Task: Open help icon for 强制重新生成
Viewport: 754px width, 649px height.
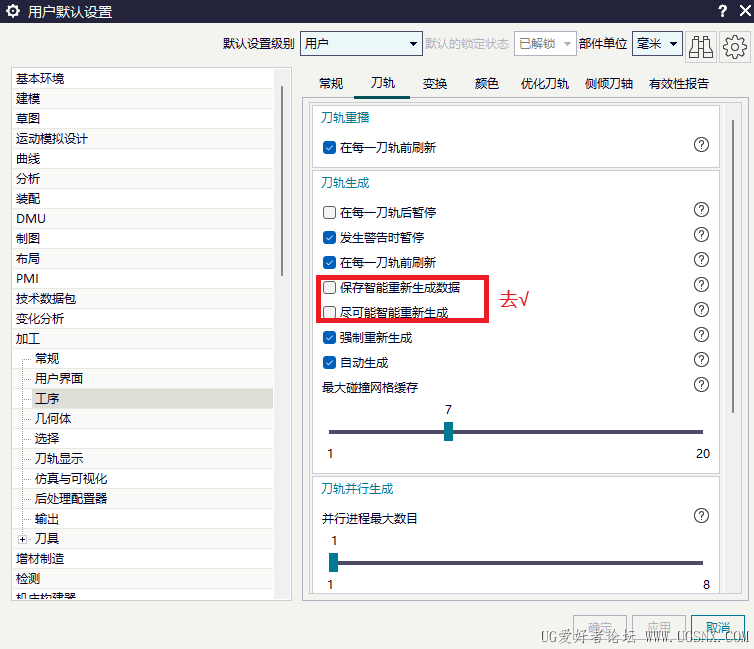Action: [701, 335]
